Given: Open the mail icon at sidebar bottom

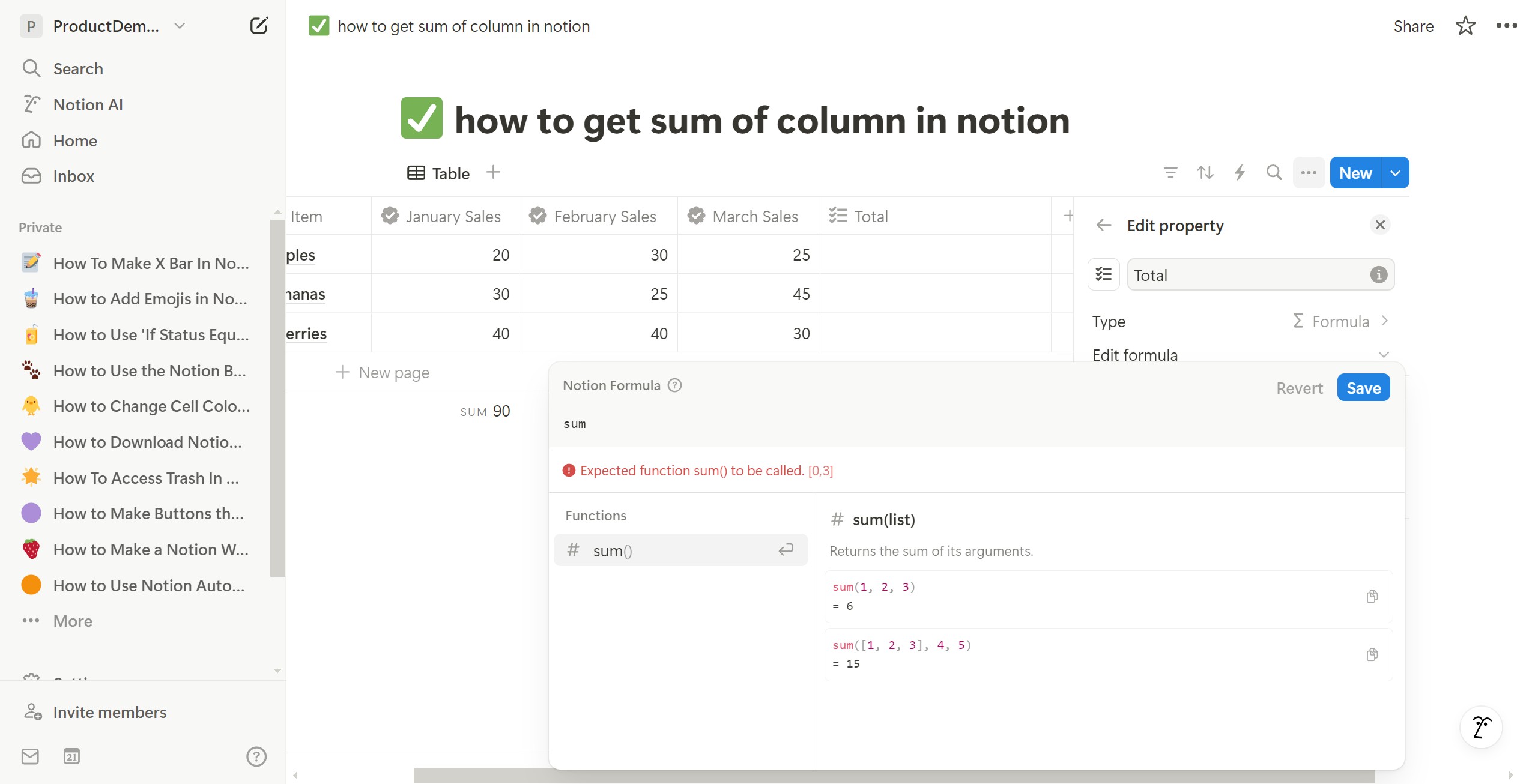Looking at the screenshot, I should [x=30, y=756].
